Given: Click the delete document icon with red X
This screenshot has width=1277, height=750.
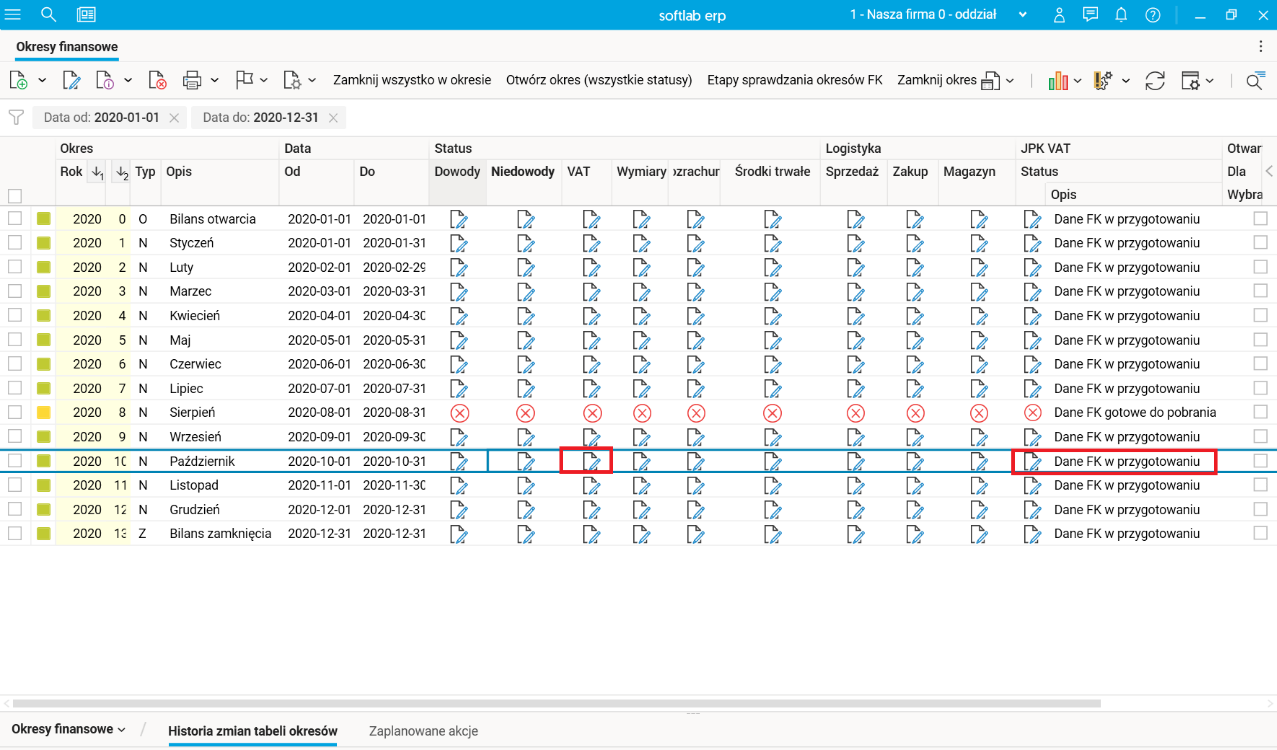Looking at the screenshot, I should coord(157,80).
